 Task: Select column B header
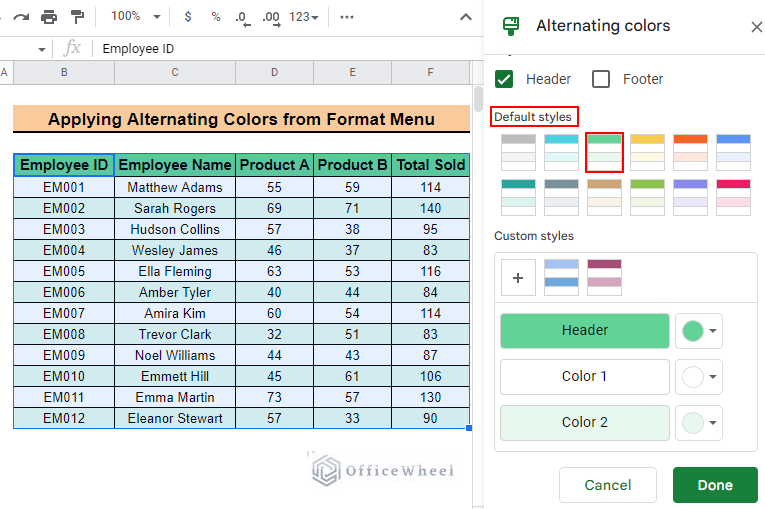(64, 73)
